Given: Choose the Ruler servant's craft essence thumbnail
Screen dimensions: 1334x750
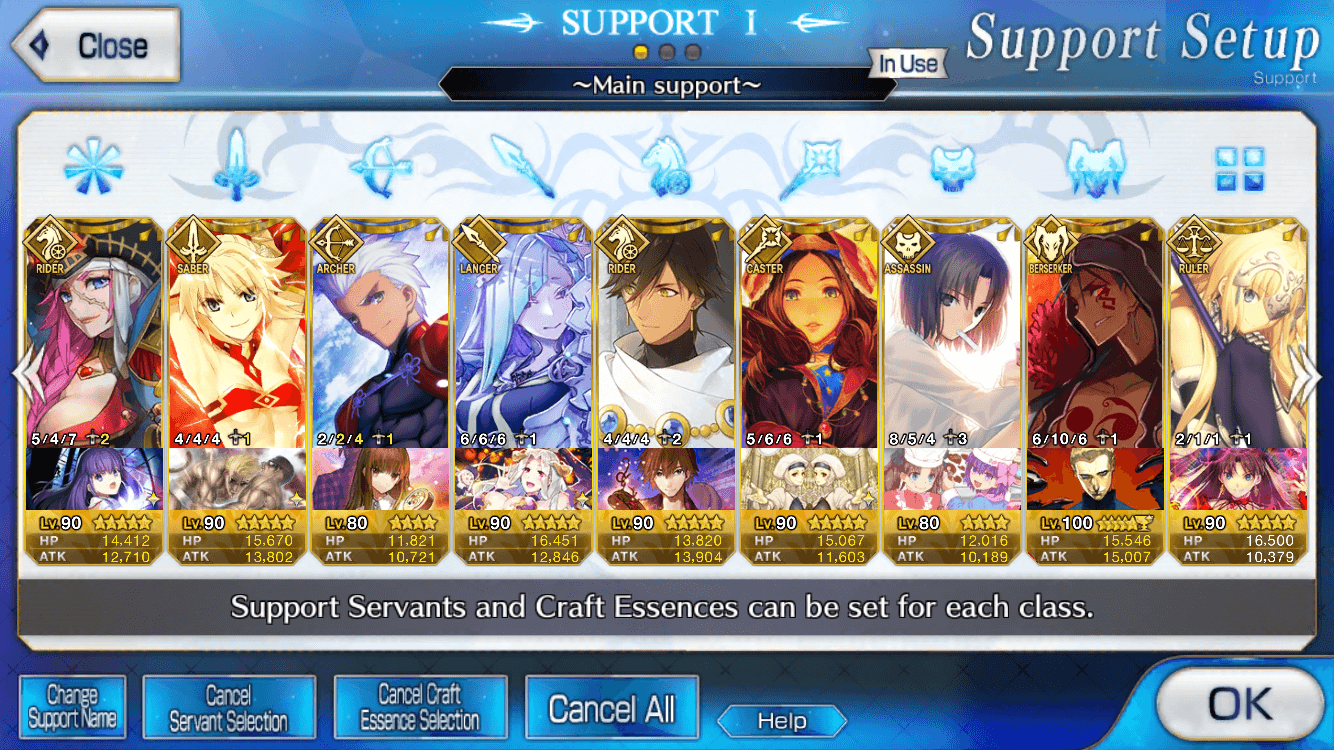Looking at the screenshot, I should (1237, 479).
